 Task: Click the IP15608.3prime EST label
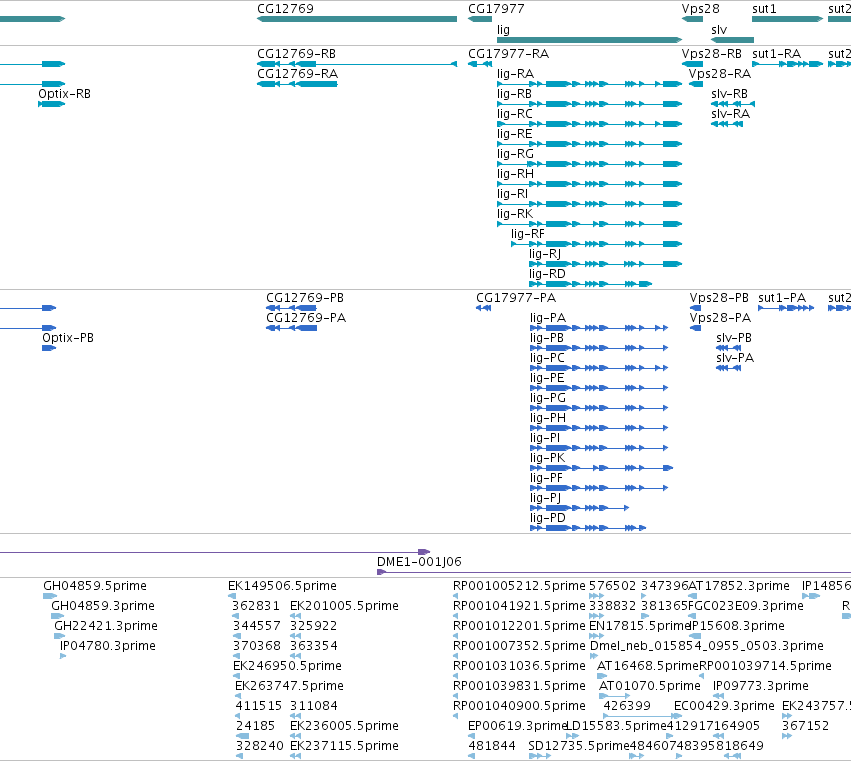(738, 626)
